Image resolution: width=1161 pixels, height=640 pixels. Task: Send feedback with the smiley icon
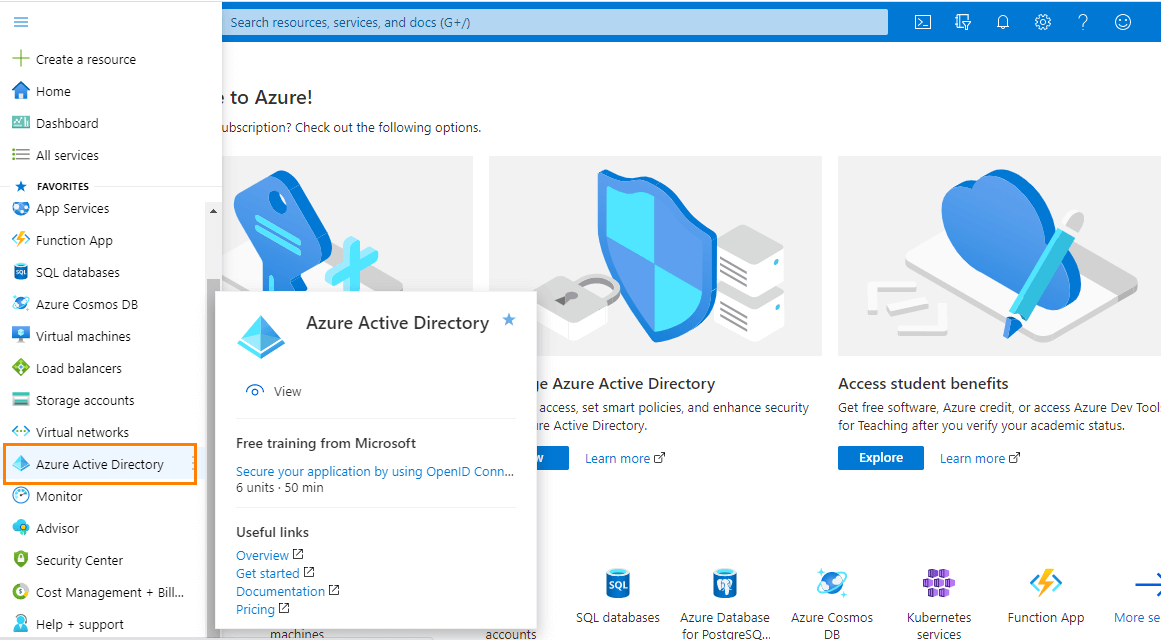point(1123,21)
